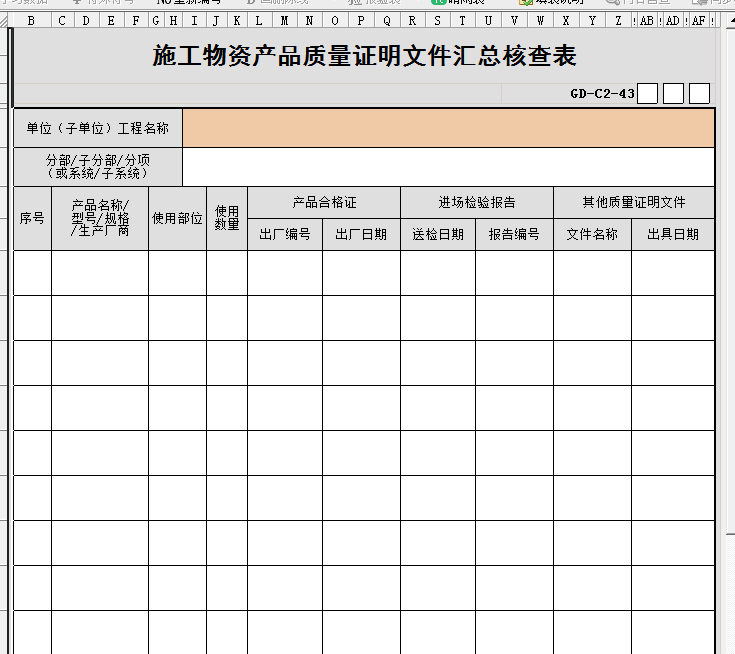
Task: Select column Q header
Action: [x=387, y=20]
